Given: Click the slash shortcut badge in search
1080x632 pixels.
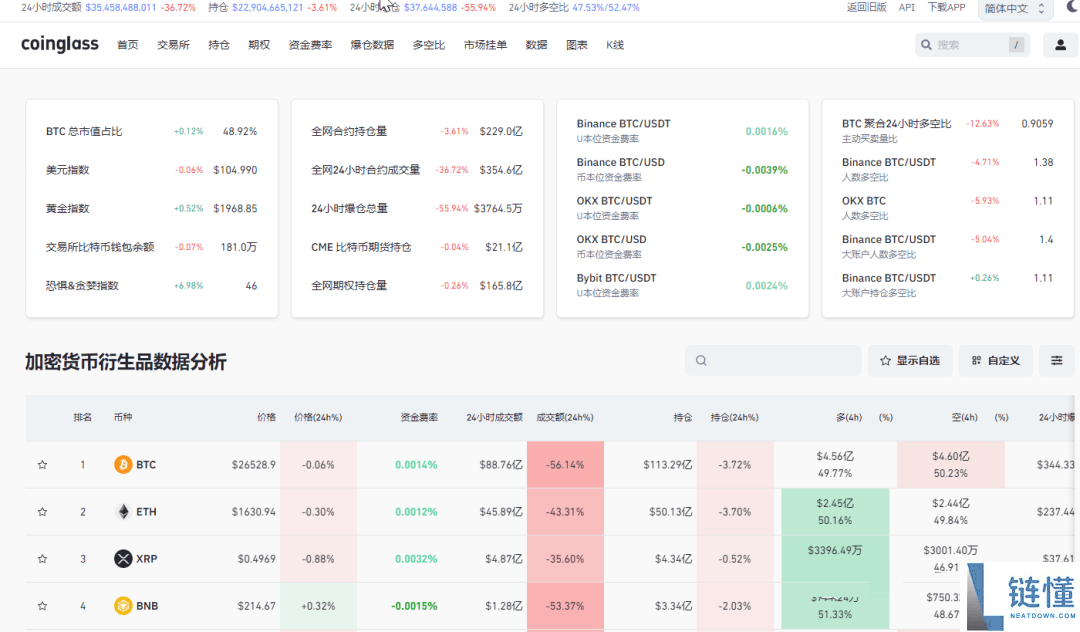Looking at the screenshot, I should pyautogui.click(x=1016, y=45).
